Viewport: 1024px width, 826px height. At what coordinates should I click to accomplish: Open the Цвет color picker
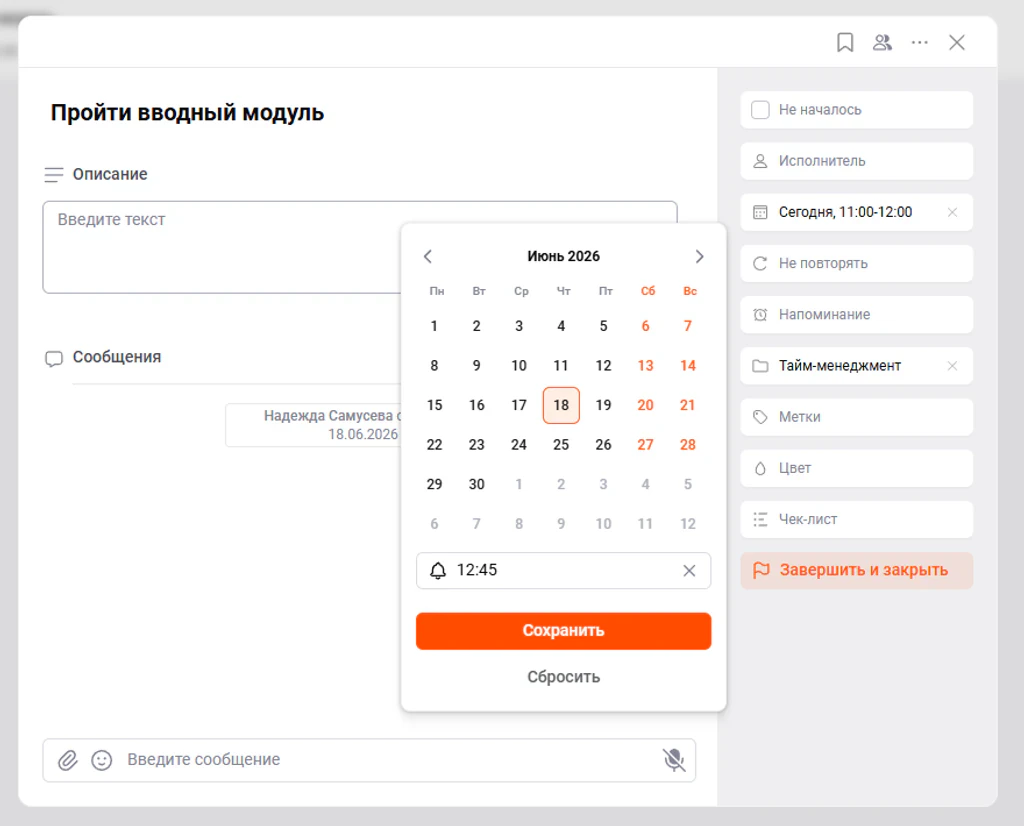(857, 468)
